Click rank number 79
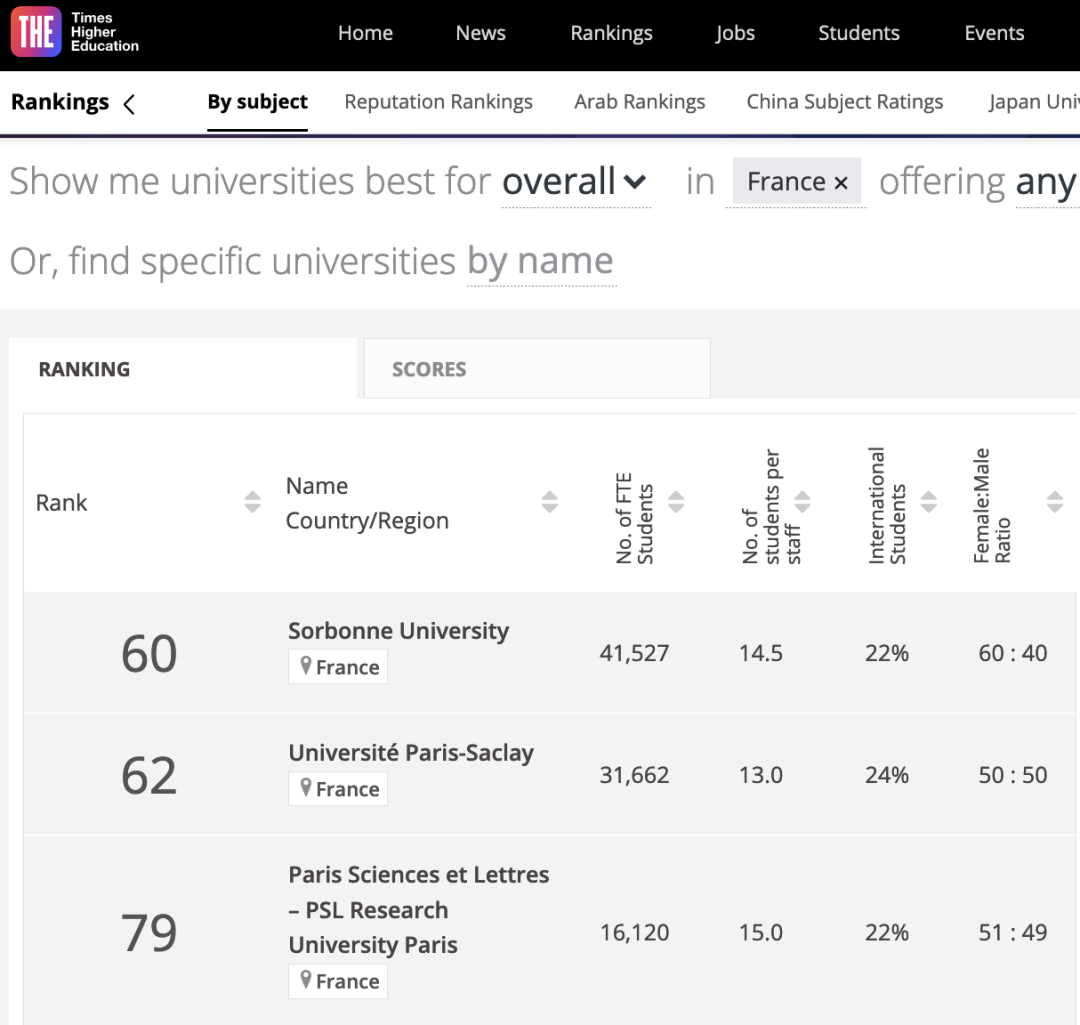Screen dimensions: 1080x1025 tap(149, 933)
